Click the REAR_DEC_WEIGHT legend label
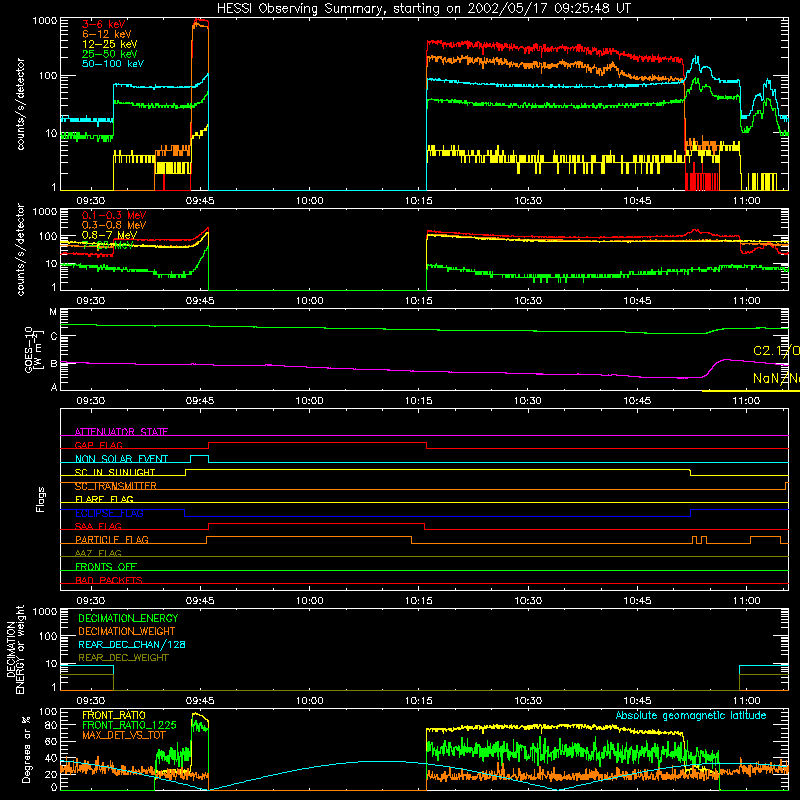800x800 pixels. pyautogui.click(x=123, y=658)
